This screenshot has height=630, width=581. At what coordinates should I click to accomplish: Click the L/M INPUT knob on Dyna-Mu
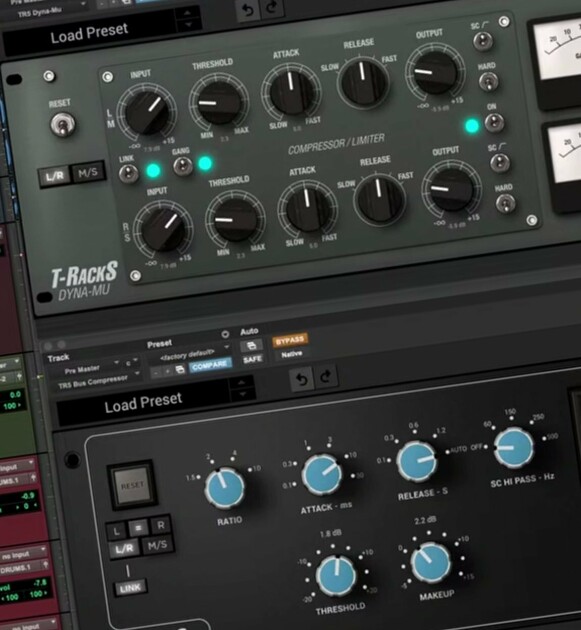point(147,112)
